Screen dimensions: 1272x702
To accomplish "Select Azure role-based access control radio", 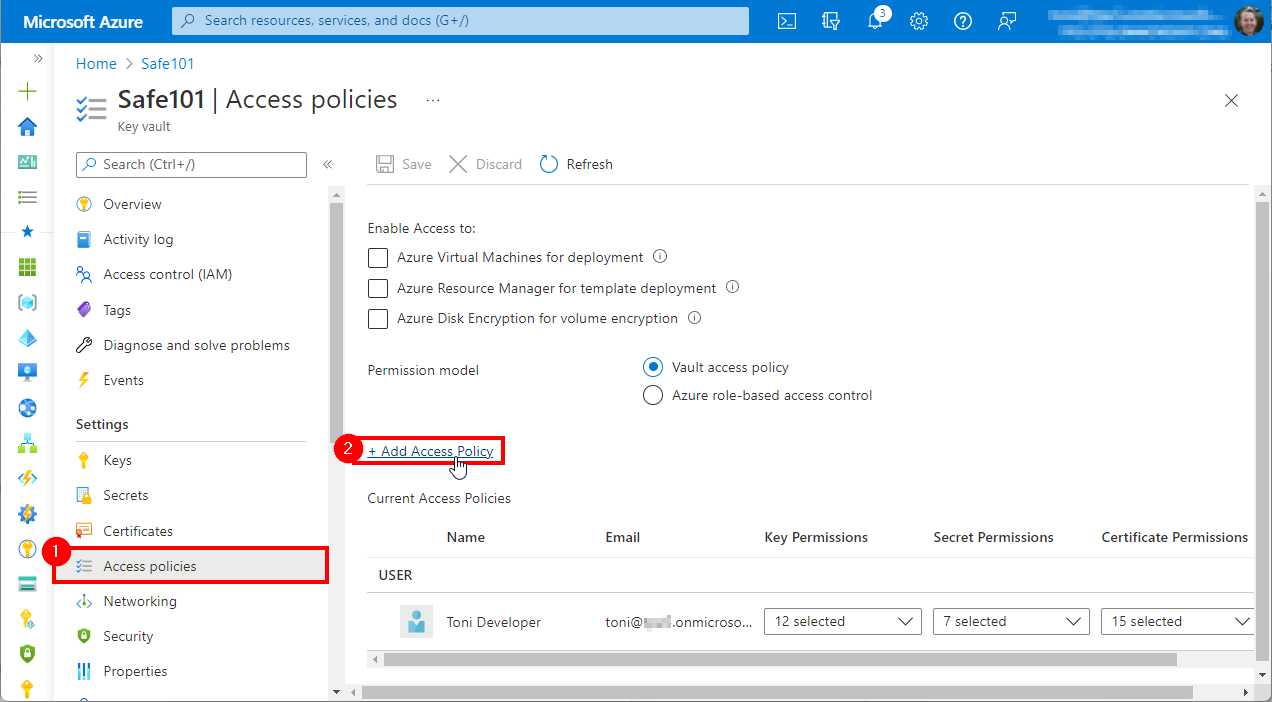I will 653,395.
